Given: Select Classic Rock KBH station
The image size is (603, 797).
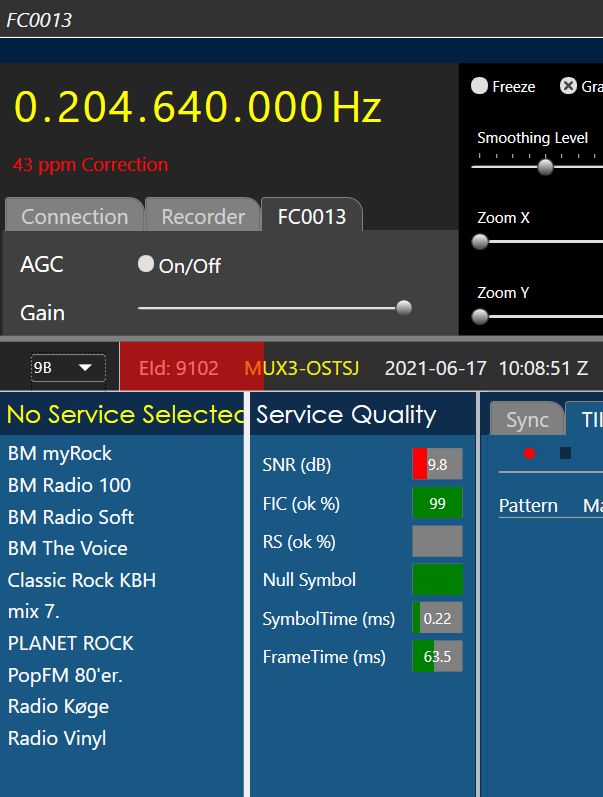Looking at the screenshot, I should pos(82,580).
